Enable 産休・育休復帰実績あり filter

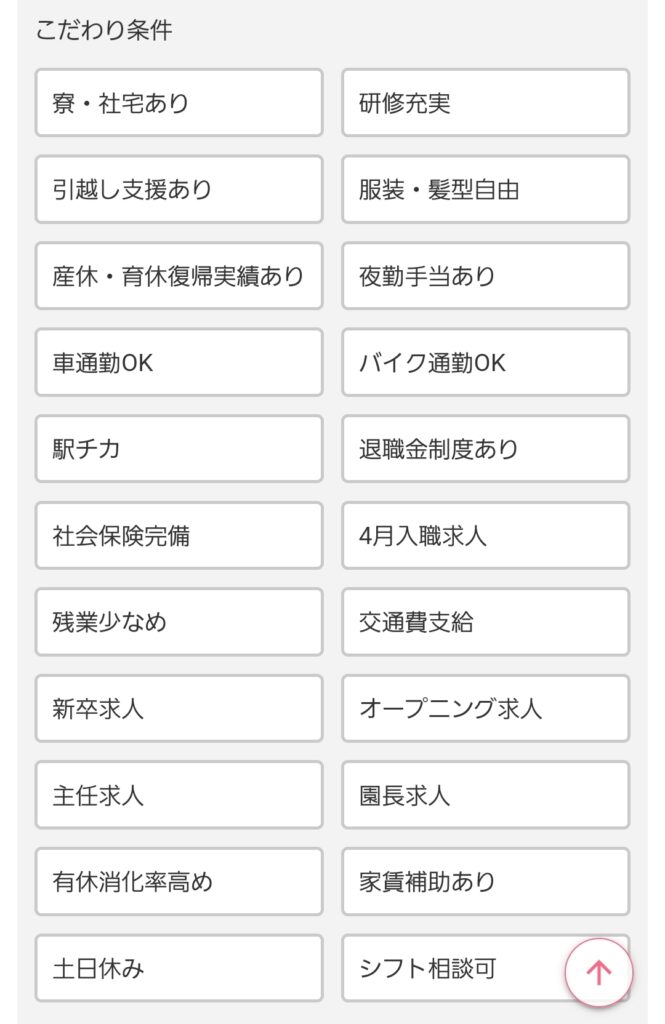[178, 276]
